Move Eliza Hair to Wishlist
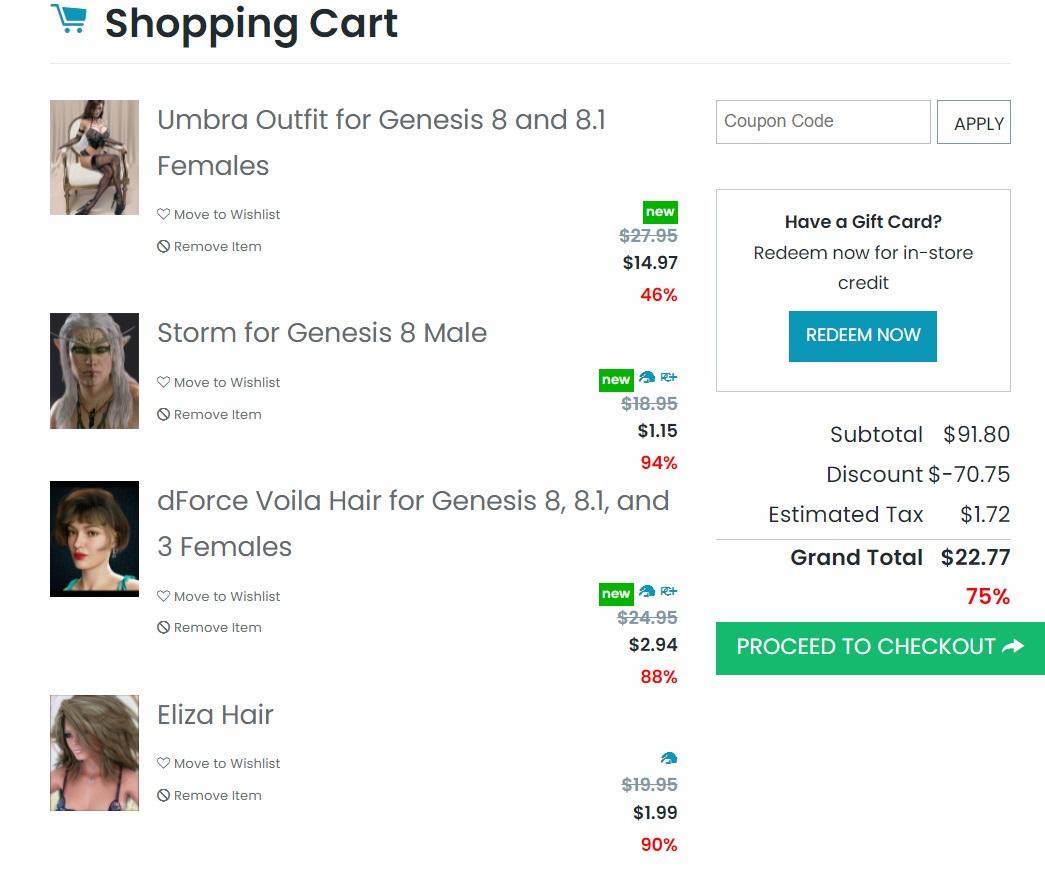 point(219,763)
